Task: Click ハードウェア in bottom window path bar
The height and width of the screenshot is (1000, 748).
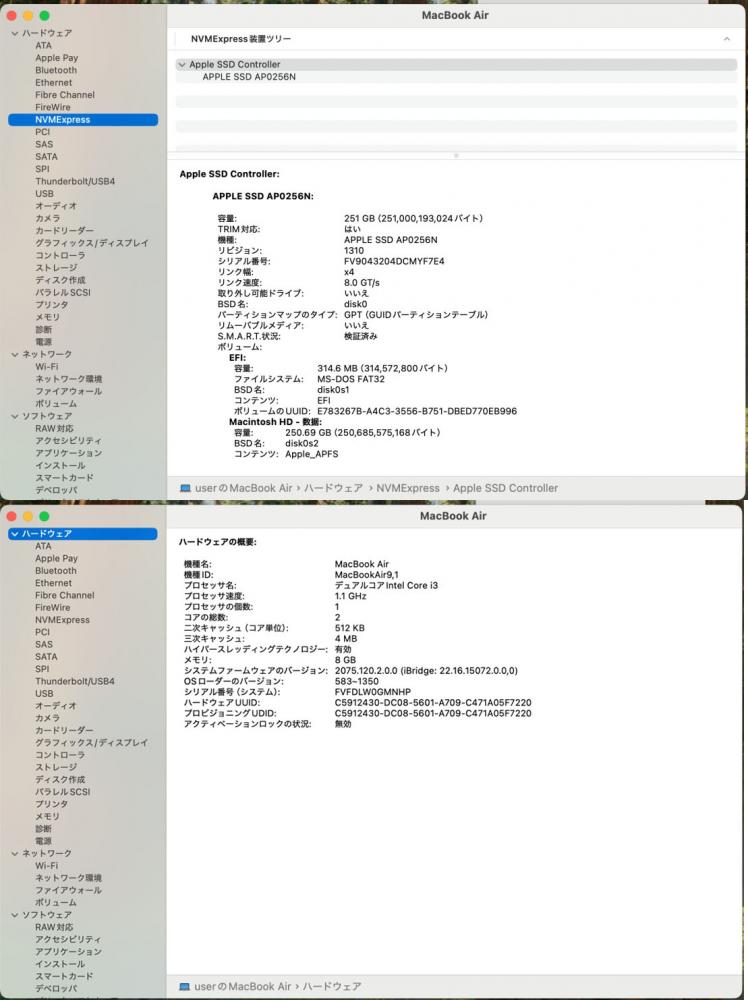Action: [332, 987]
